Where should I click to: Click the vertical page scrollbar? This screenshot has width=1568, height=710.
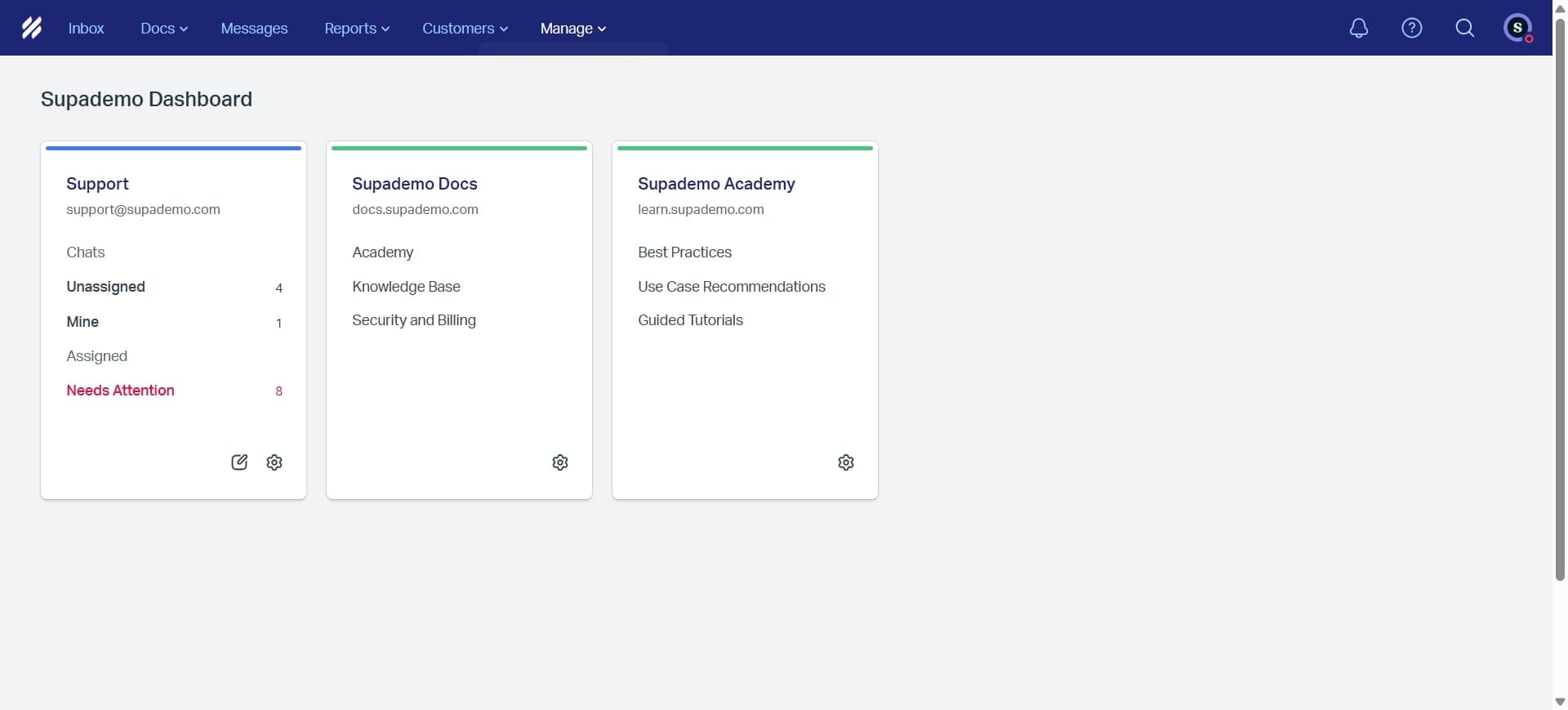click(x=1560, y=294)
